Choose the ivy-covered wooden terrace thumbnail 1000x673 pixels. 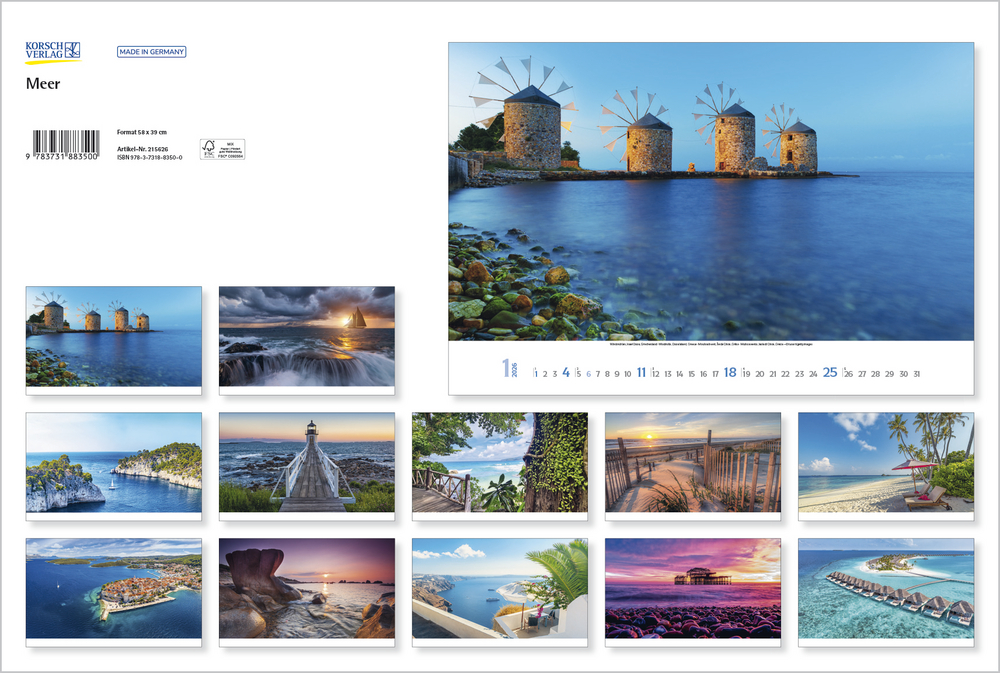[x=499, y=462]
